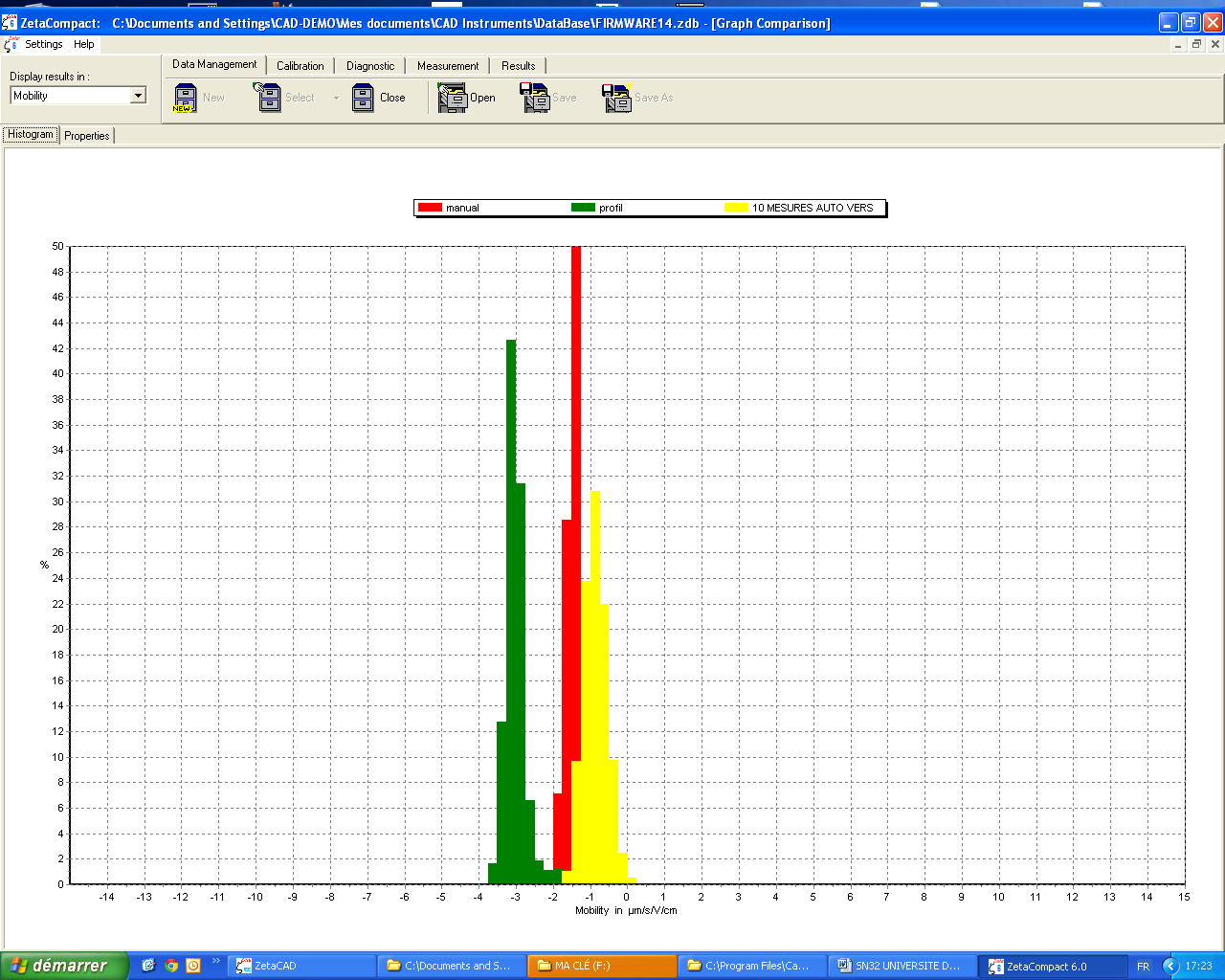The image size is (1225, 980).
Task: Open the Help menu
Action: [x=84, y=44]
